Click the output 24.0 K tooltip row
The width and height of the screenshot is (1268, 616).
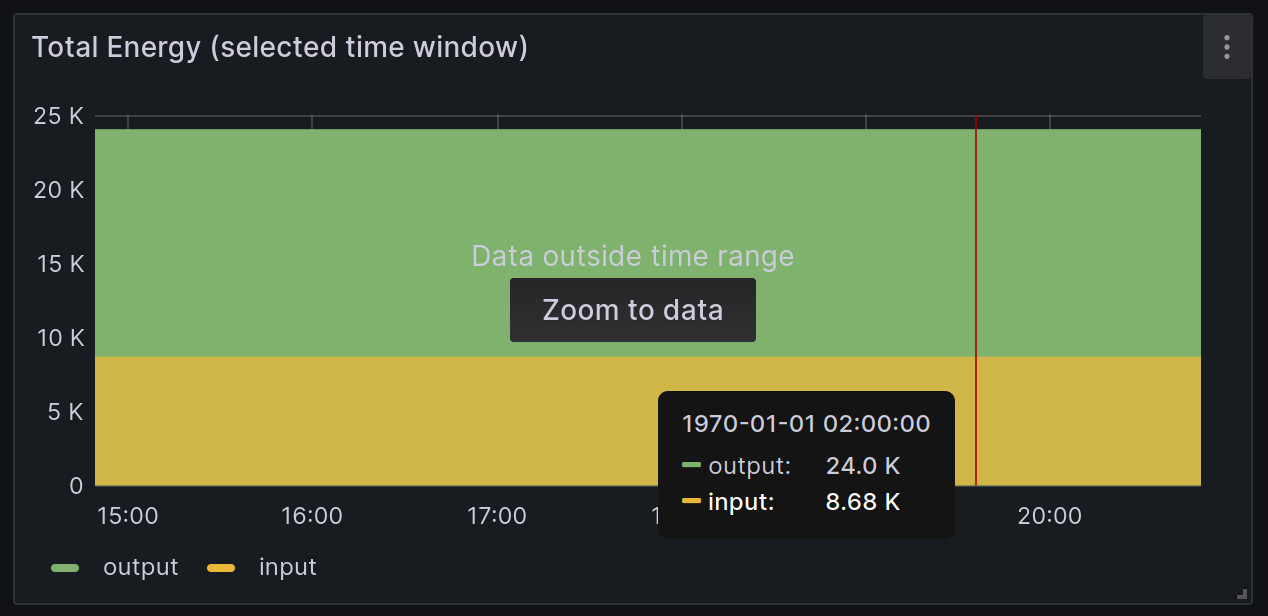coord(790,465)
